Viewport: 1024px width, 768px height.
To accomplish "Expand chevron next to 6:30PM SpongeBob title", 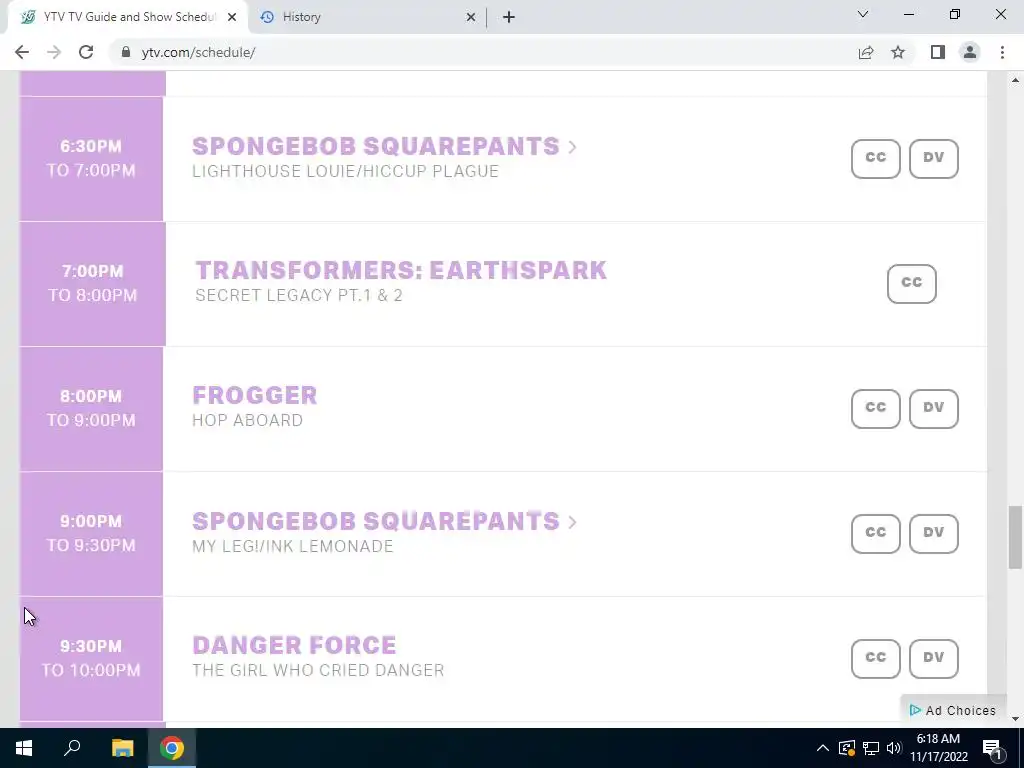I will click(572, 147).
